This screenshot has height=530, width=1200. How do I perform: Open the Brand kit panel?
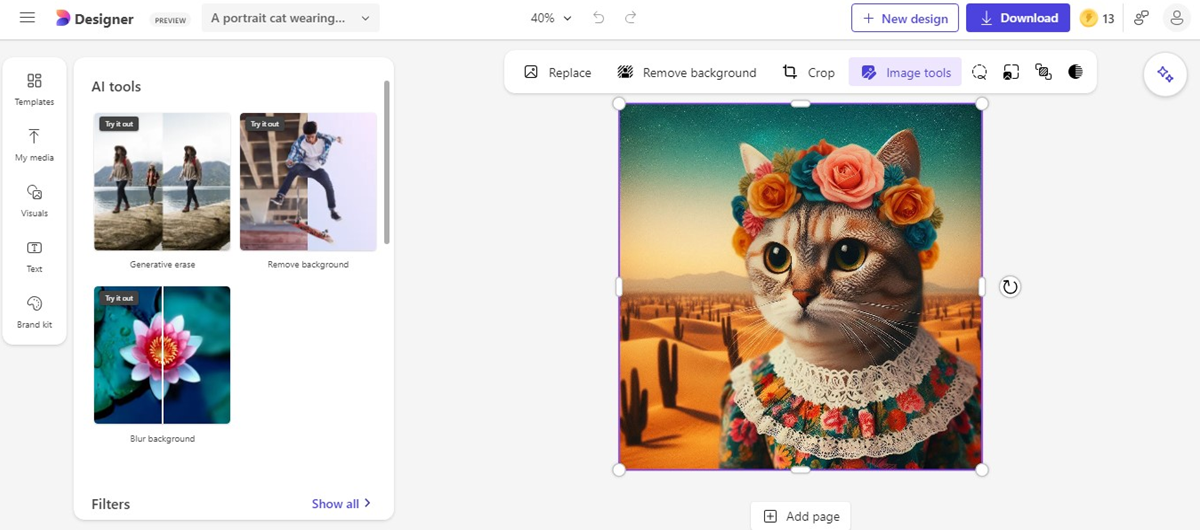[x=34, y=311]
